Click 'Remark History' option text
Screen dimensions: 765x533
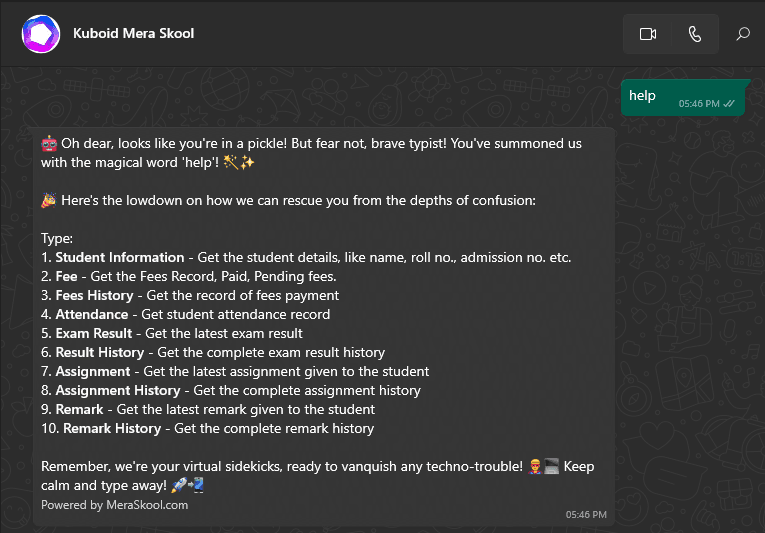click(x=112, y=428)
